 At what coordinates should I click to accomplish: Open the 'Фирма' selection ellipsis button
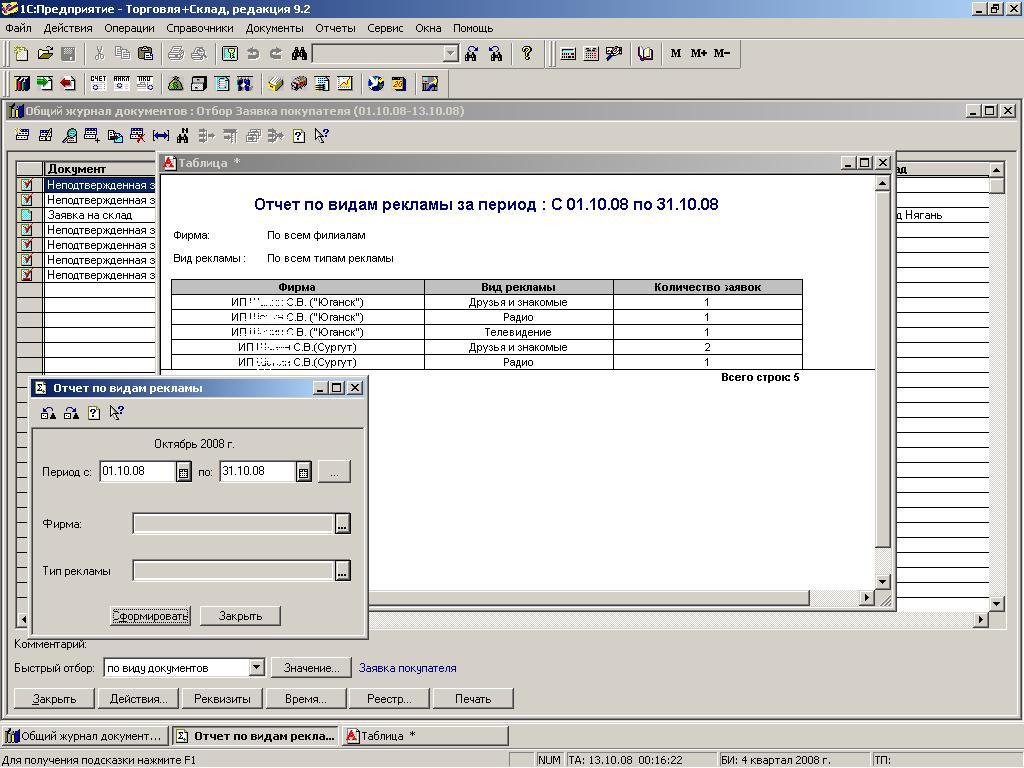tap(342, 524)
